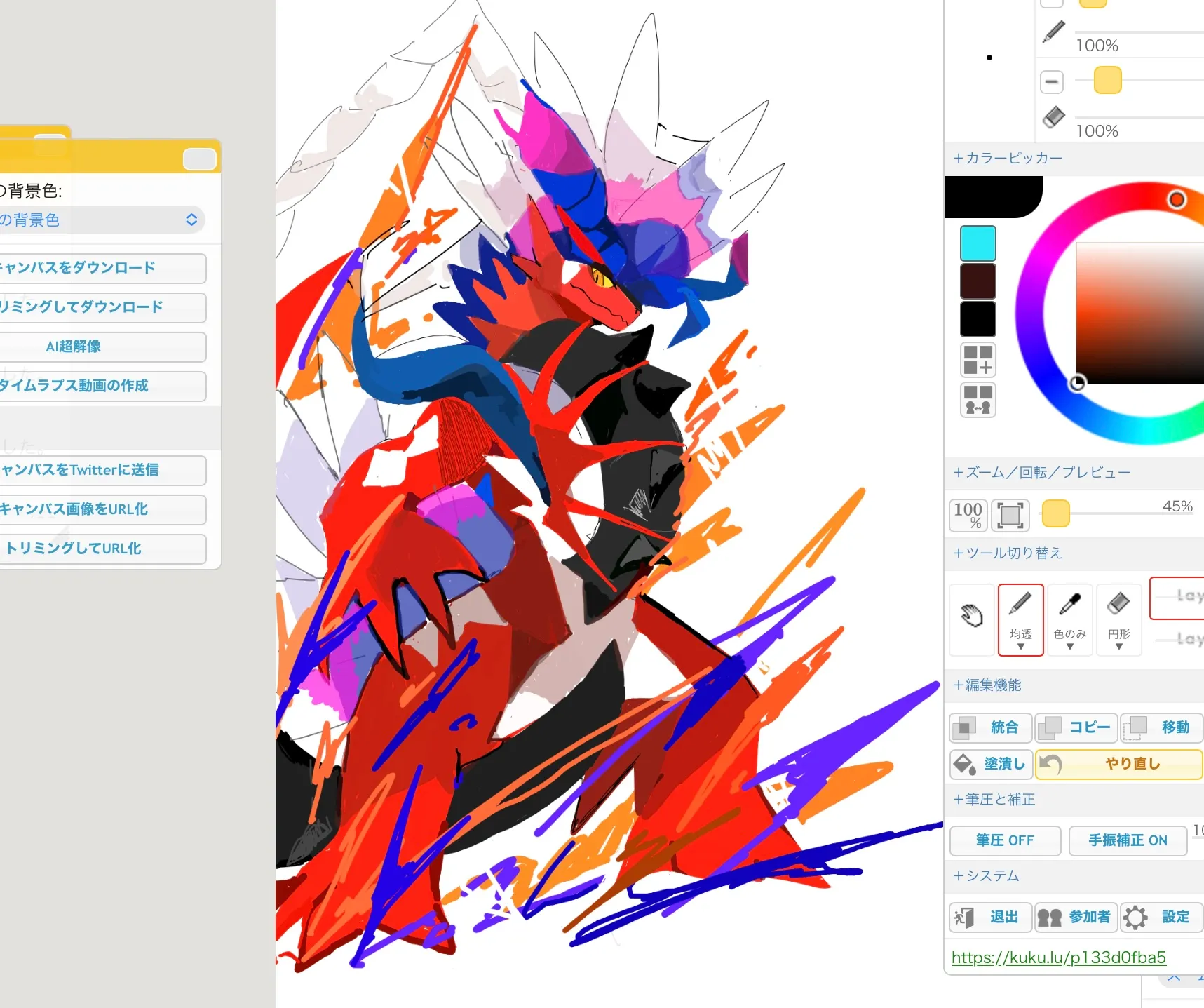Select the hand pan tool
The width and height of the screenshot is (1204, 1008).
pyautogui.click(x=972, y=619)
